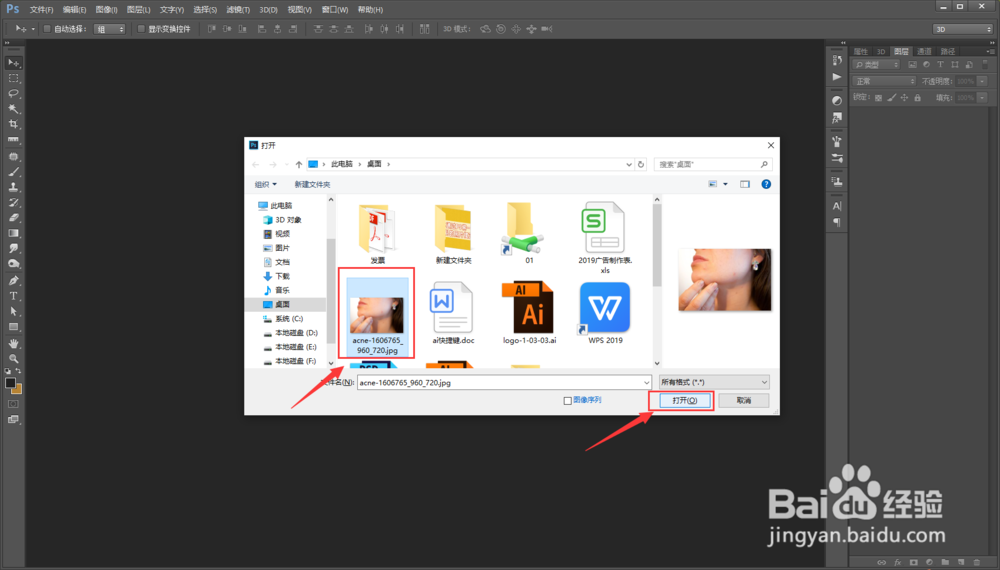Open the Adjustments panel icon
The width and height of the screenshot is (1000, 570).
point(837,101)
